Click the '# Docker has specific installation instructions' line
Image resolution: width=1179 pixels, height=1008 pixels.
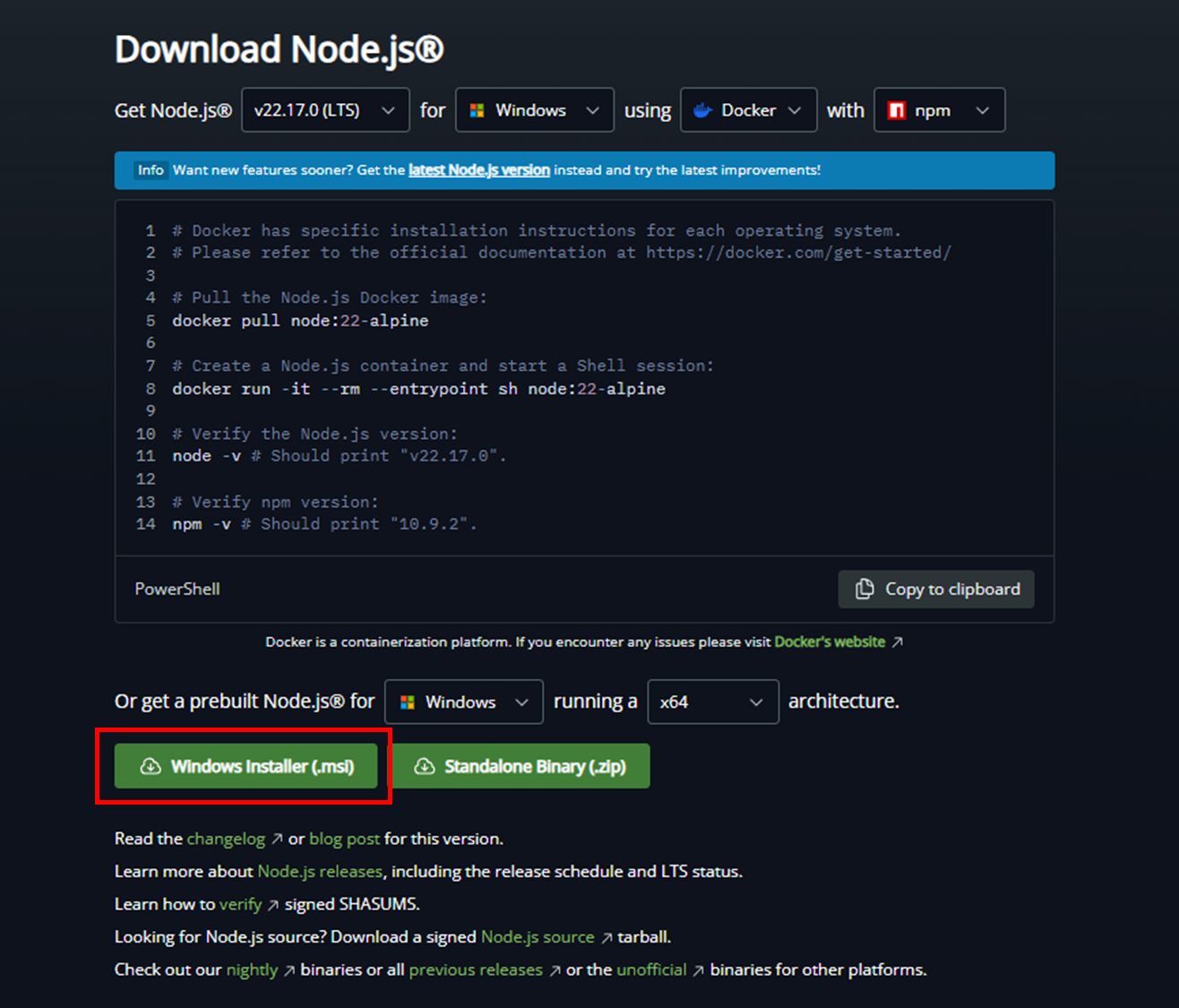point(537,230)
